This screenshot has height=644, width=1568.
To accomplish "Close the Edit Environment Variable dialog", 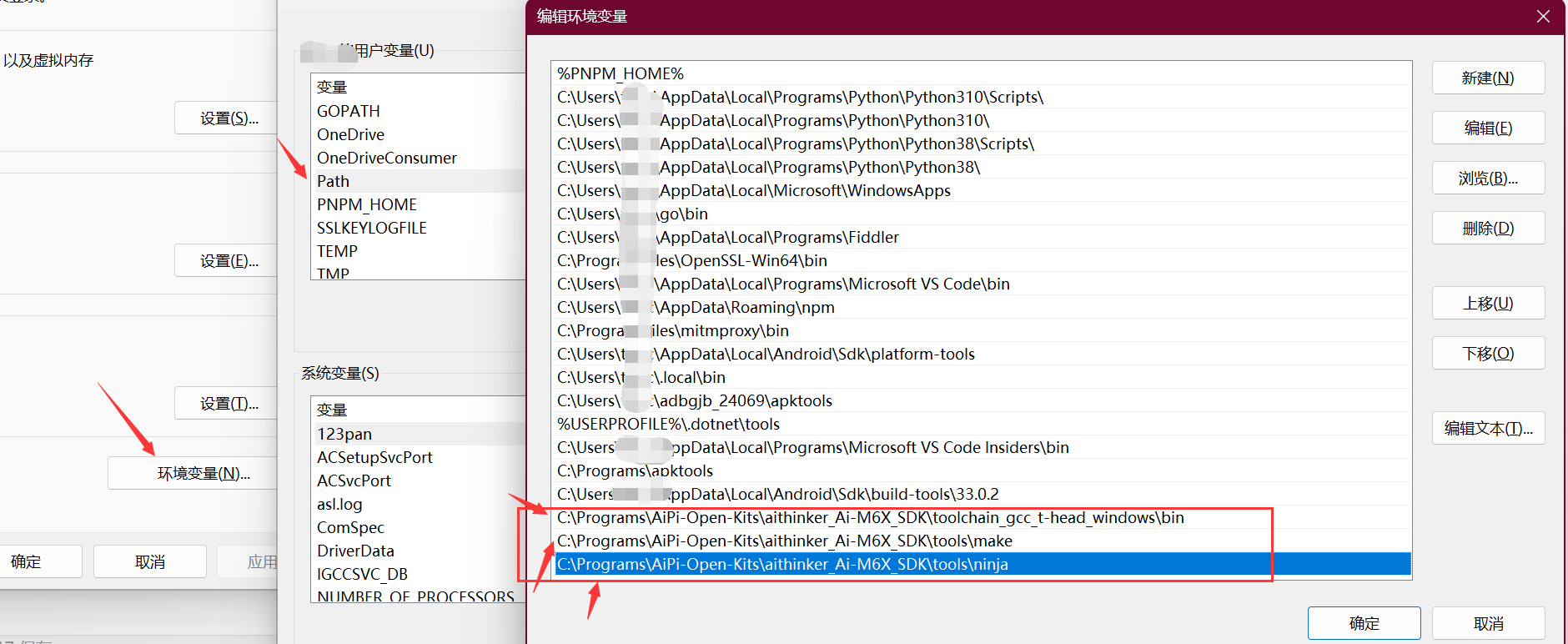I will (x=1543, y=17).
